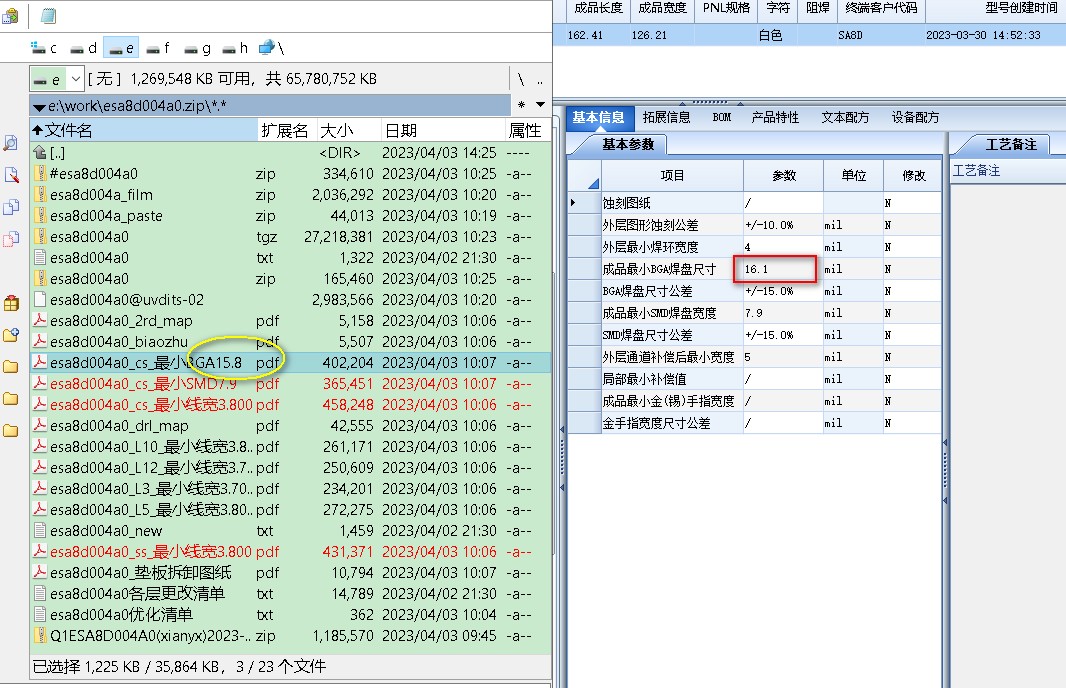The height and width of the screenshot is (688, 1066).
Task: Open the 基本信息 tab
Action: [598, 118]
